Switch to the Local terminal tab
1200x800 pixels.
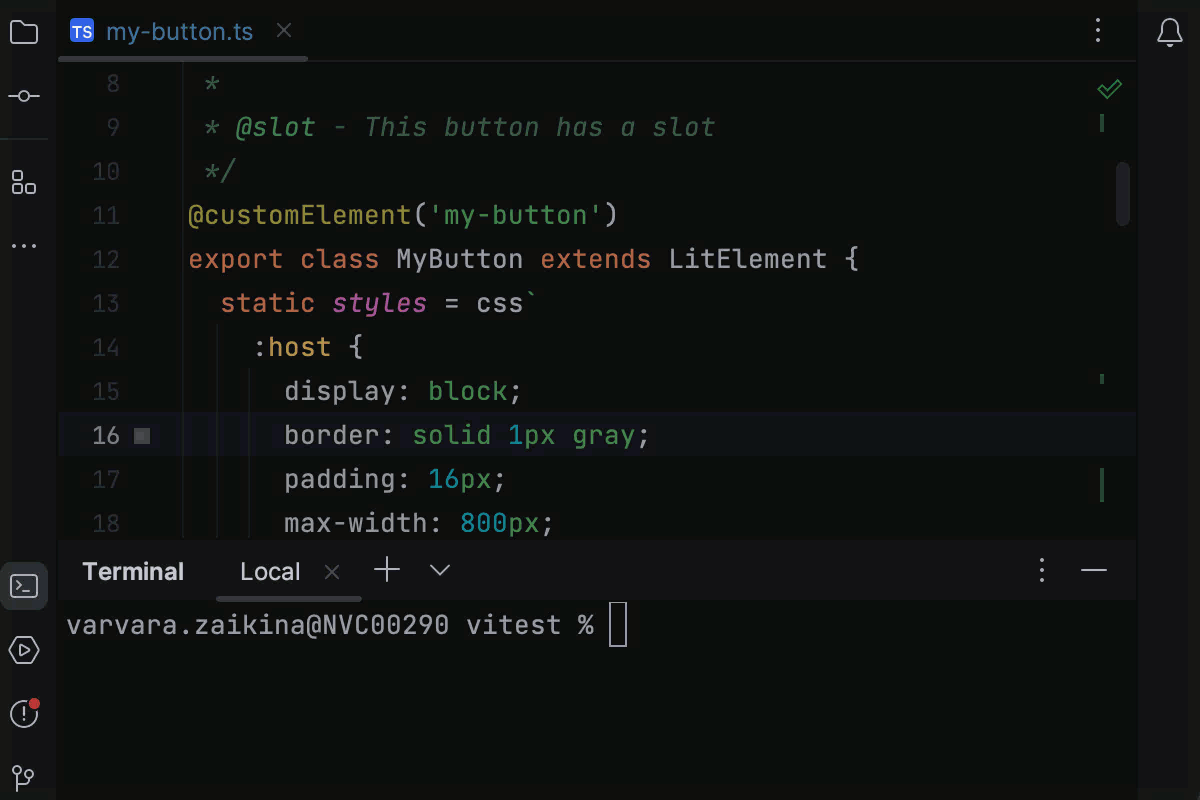tap(269, 570)
